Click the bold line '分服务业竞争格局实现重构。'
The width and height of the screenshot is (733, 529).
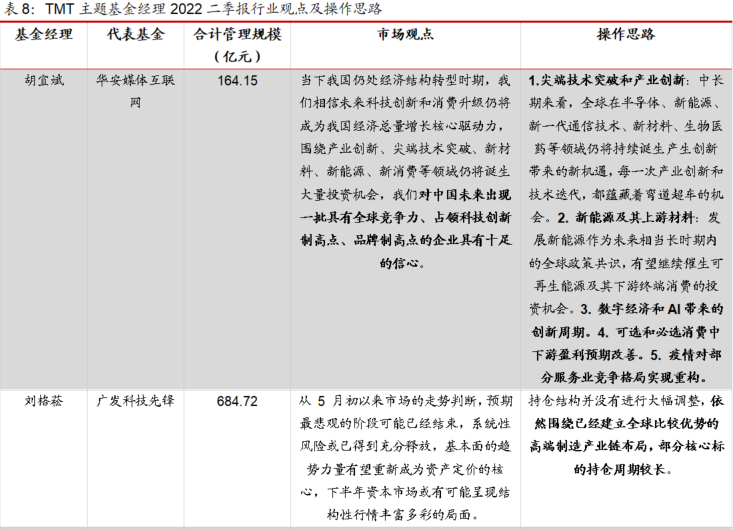[x=626, y=377]
